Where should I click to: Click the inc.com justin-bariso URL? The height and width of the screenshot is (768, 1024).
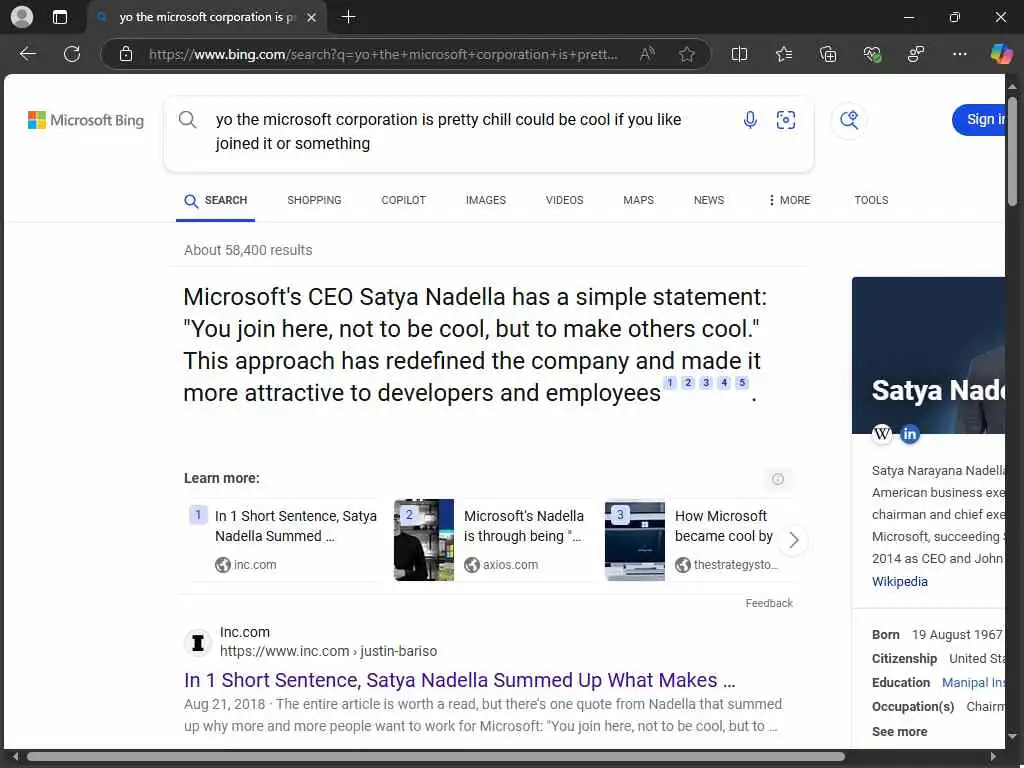pyautogui.click(x=328, y=651)
